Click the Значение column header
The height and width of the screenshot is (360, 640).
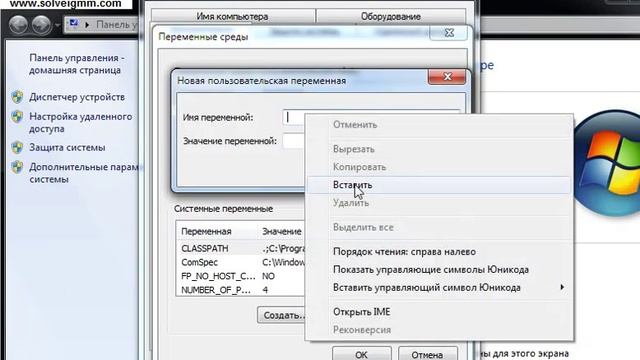[x=282, y=231]
